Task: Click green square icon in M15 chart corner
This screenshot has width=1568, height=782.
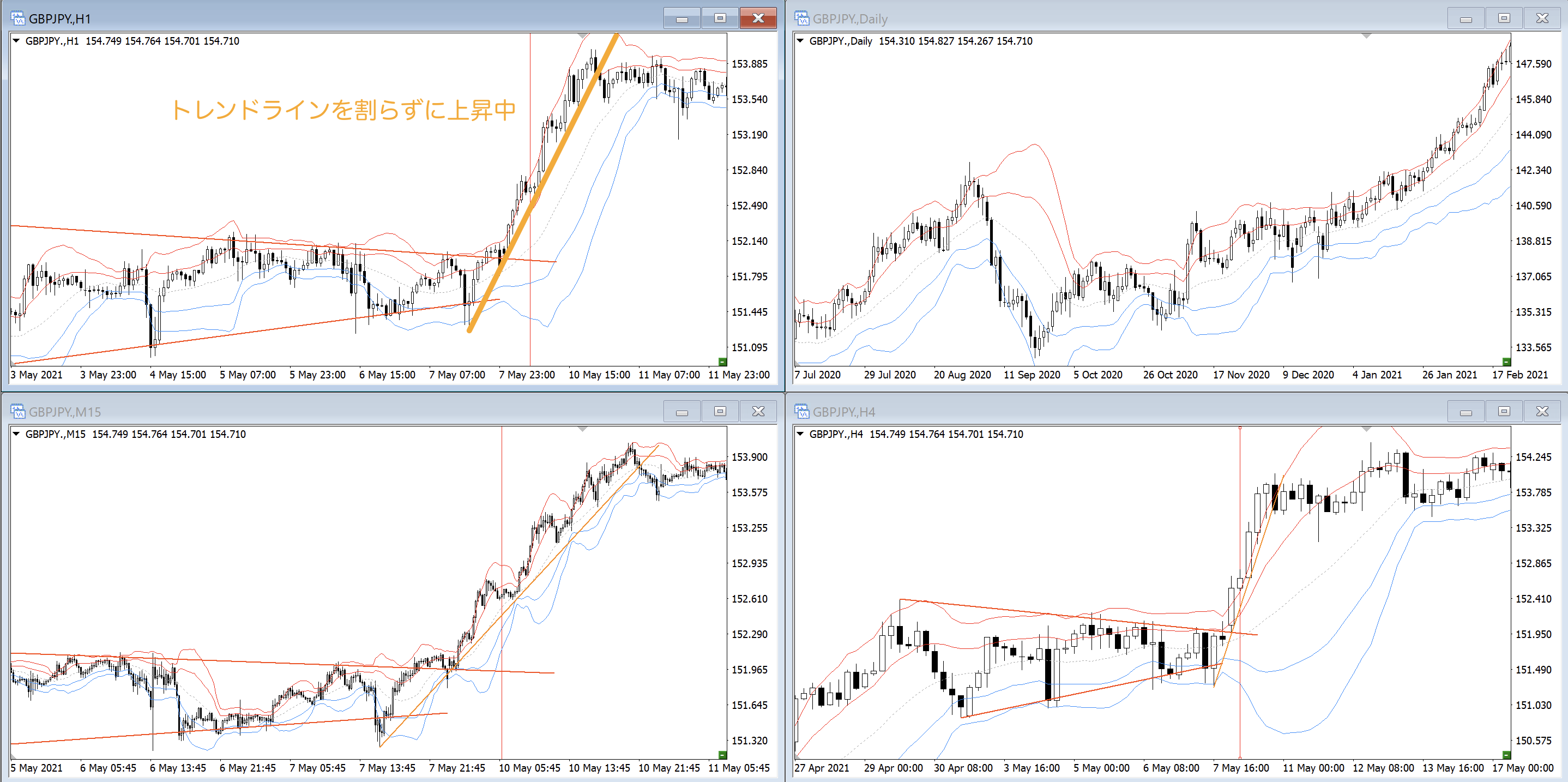Action: [x=722, y=755]
